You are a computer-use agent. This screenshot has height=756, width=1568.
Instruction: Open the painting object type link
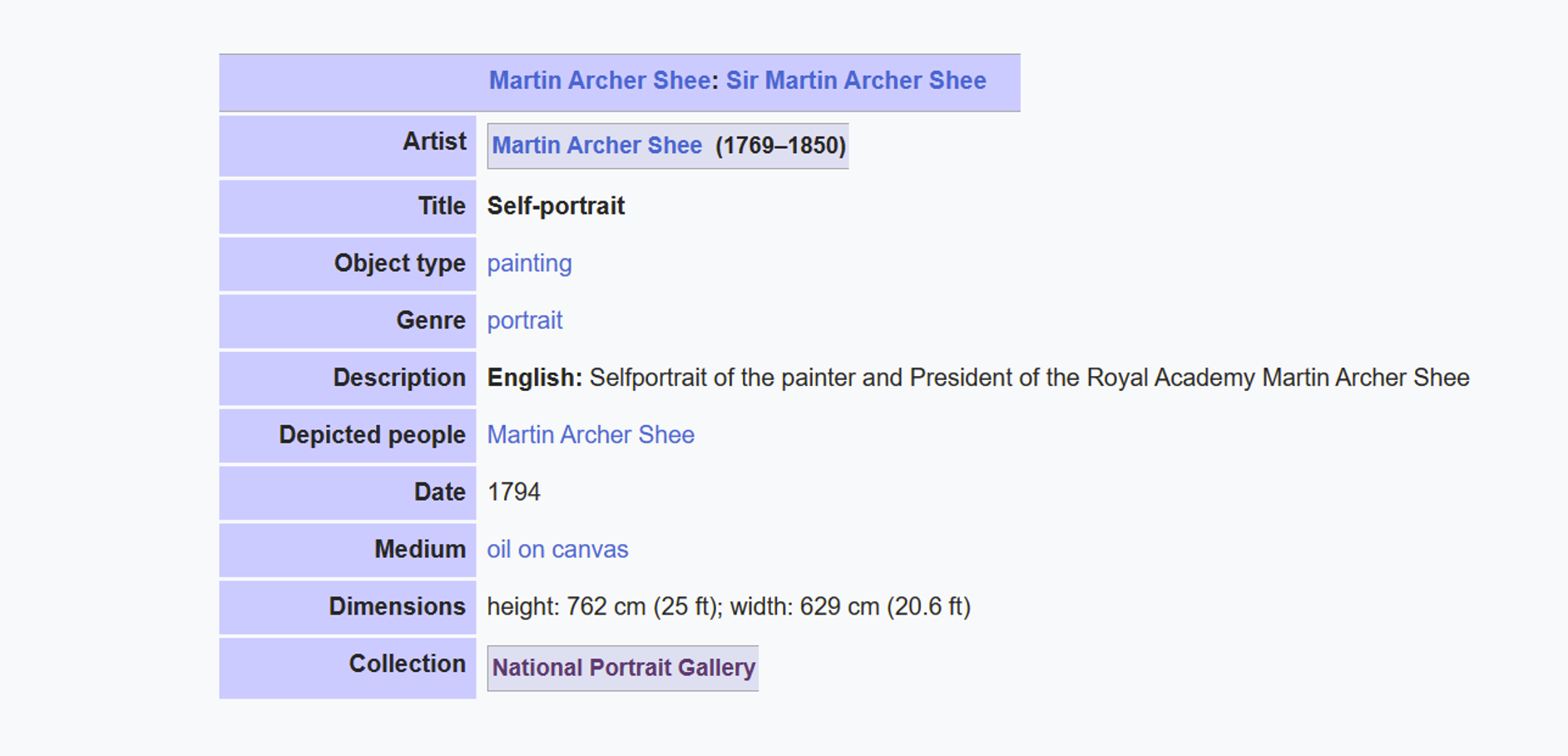click(x=529, y=264)
